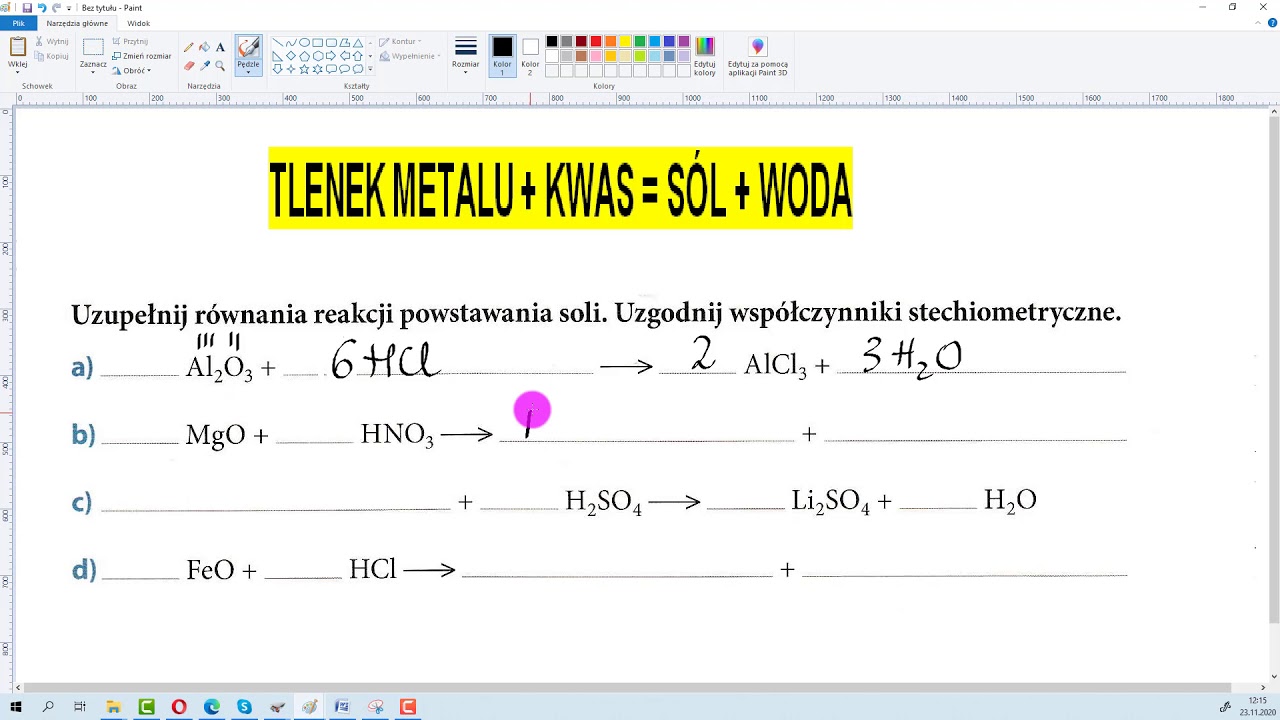This screenshot has width=1280, height=720.
Task: Open the Obróć rotate dropdown
Action: (x=131, y=71)
